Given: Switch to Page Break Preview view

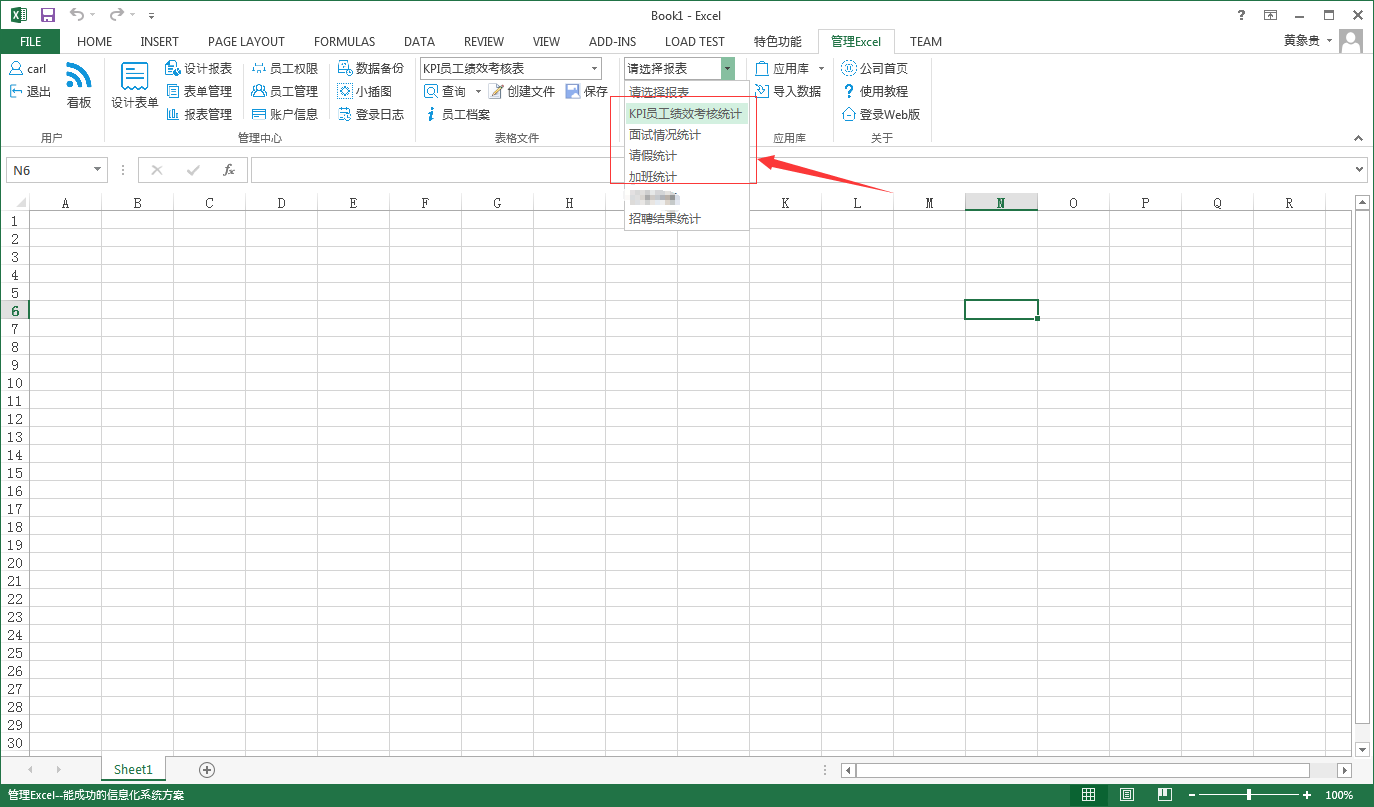Looking at the screenshot, I should click(1165, 795).
